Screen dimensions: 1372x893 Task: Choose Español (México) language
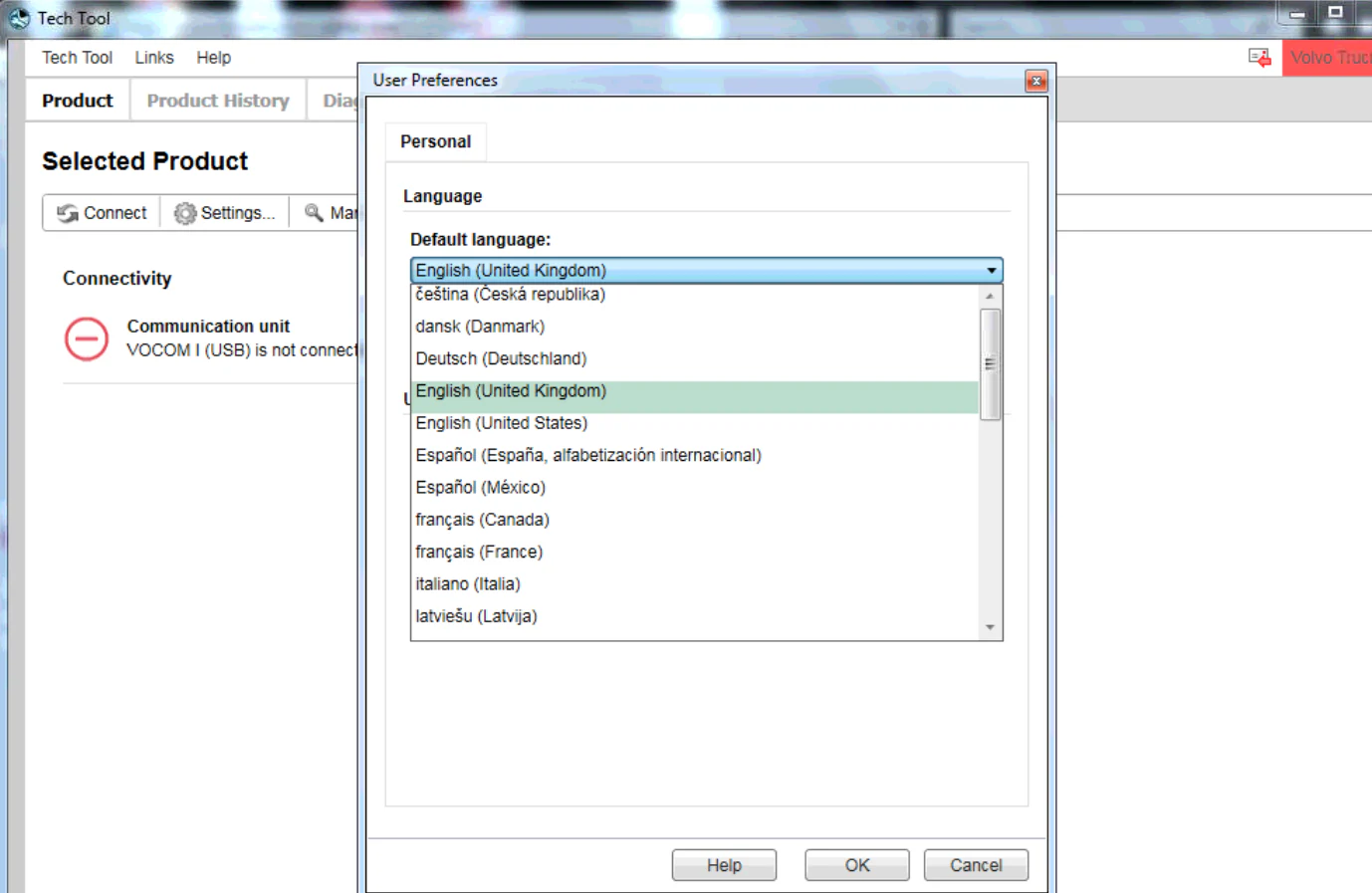pyautogui.click(x=695, y=487)
